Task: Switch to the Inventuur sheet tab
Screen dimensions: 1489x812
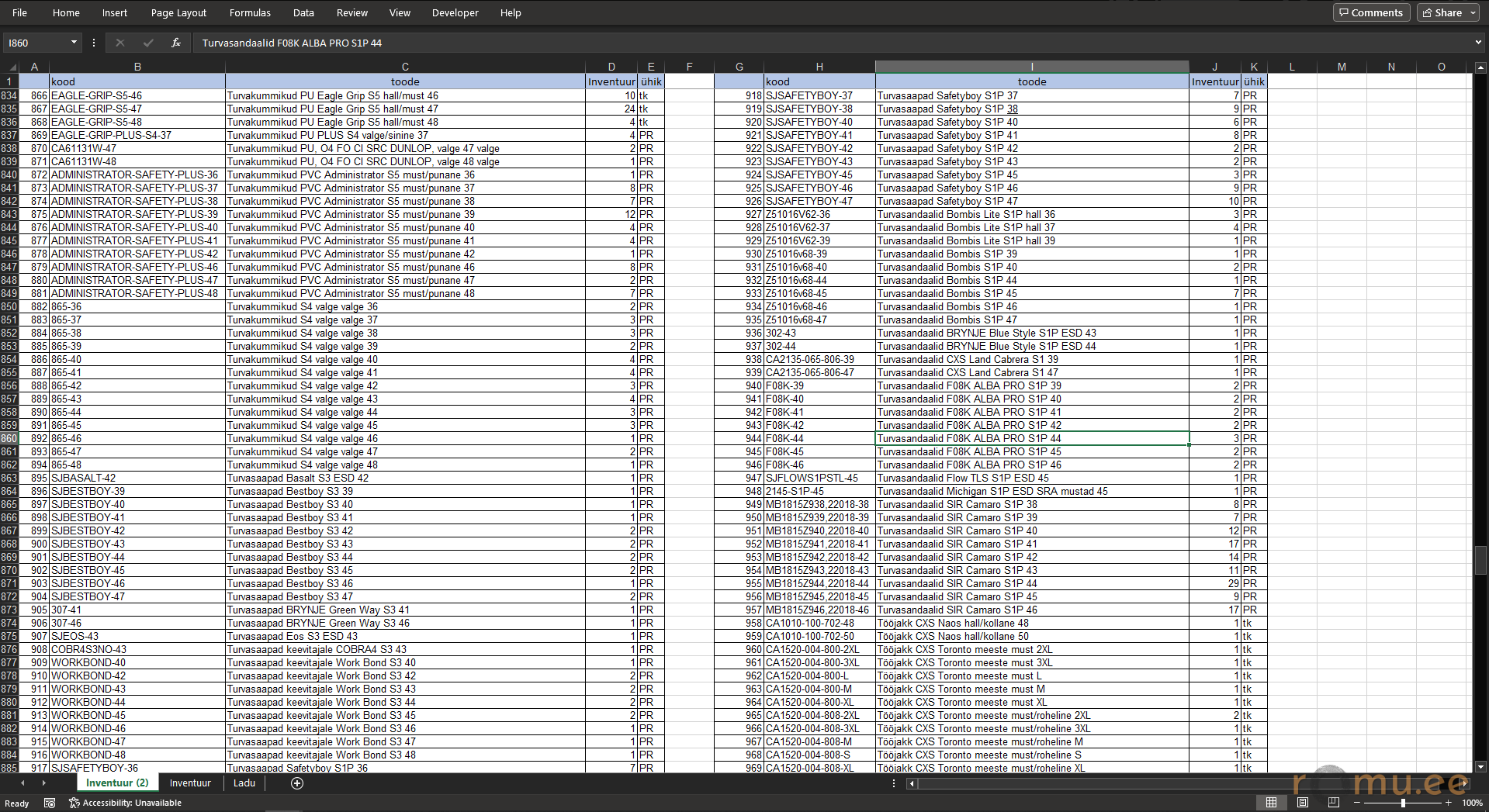Action: point(190,783)
